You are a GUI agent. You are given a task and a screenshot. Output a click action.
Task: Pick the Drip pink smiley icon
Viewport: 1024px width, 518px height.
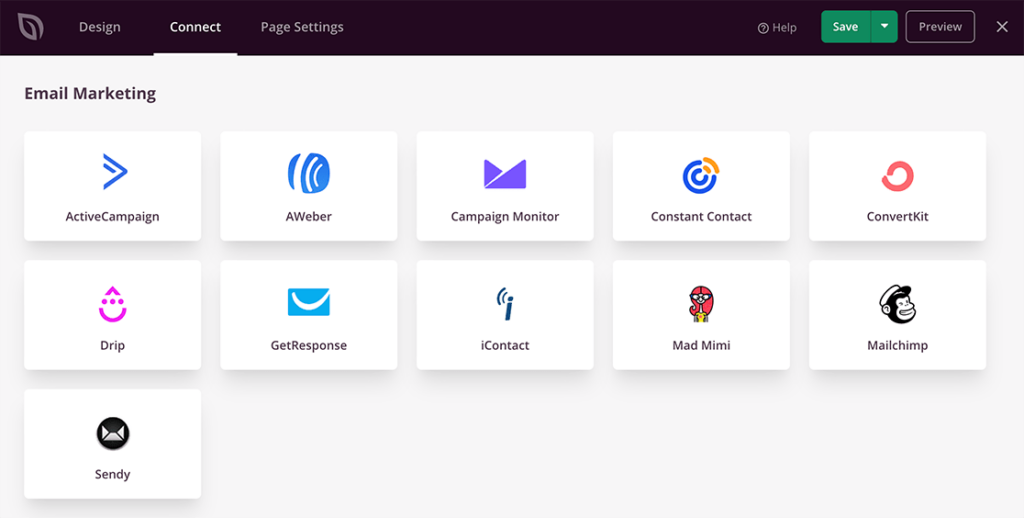click(112, 304)
